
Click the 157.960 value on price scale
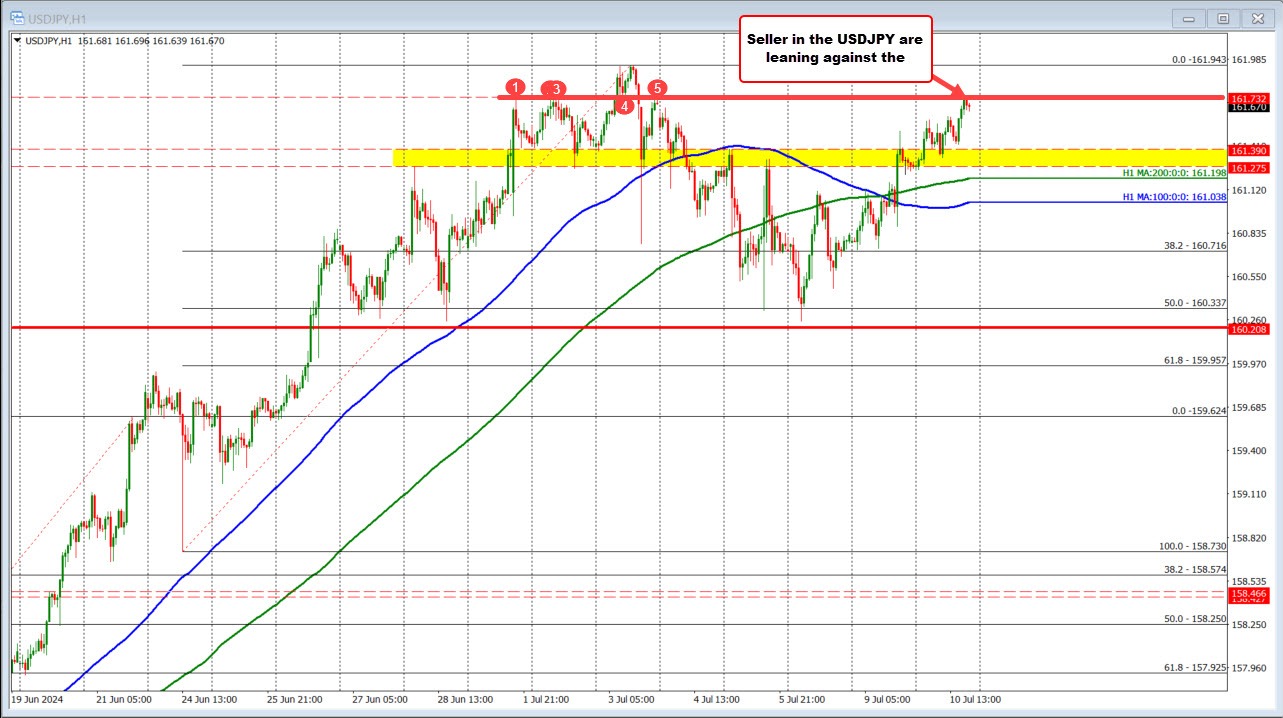pyautogui.click(x=1249, y=668)
